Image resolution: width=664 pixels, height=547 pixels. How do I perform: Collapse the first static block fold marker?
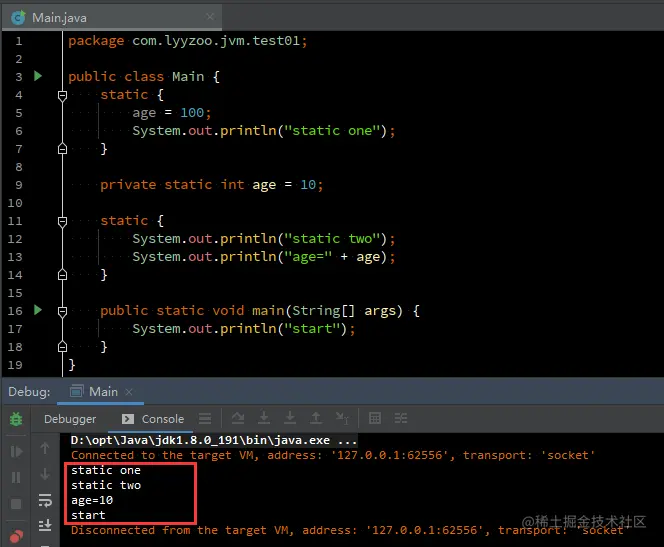click(x=62, y=95)
